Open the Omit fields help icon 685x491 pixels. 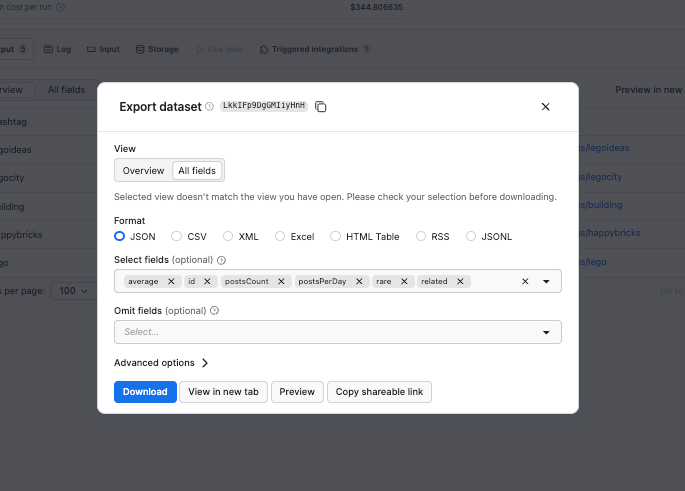[214, 311]
